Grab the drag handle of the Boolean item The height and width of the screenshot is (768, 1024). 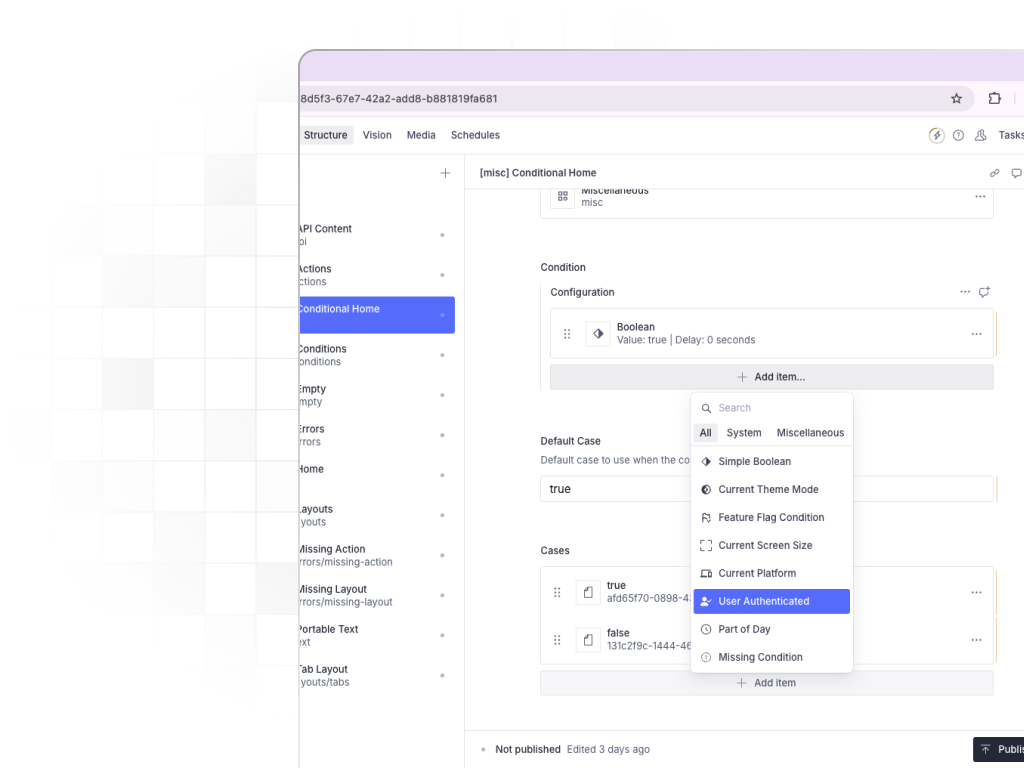click(567, 334)
